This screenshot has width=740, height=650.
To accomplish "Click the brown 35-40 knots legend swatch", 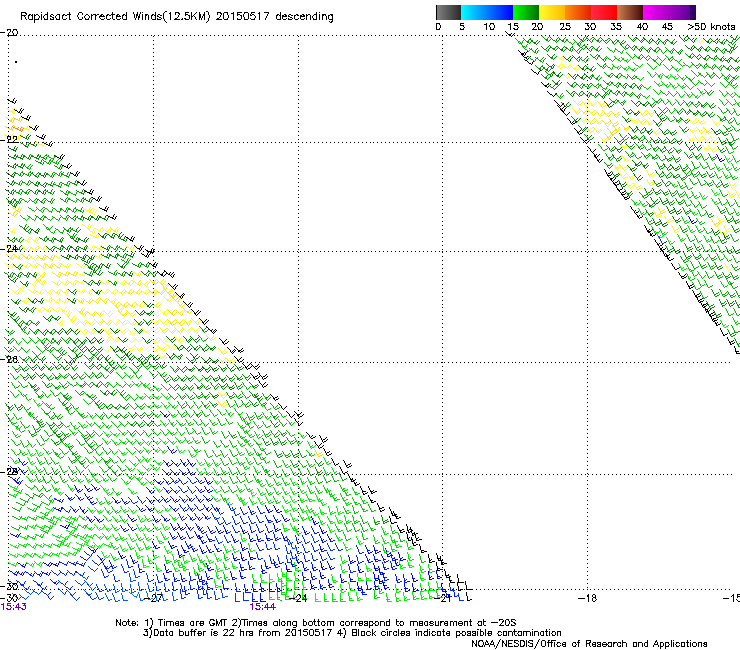I will (x=630, y=12).
